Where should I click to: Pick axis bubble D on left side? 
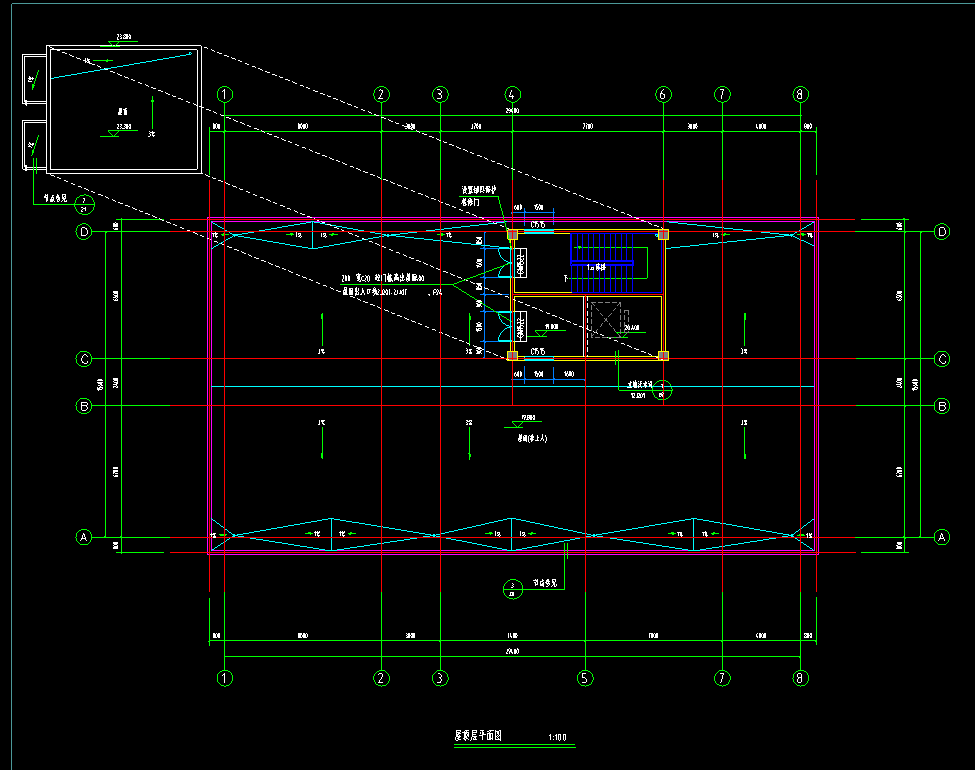click(84, 232)
